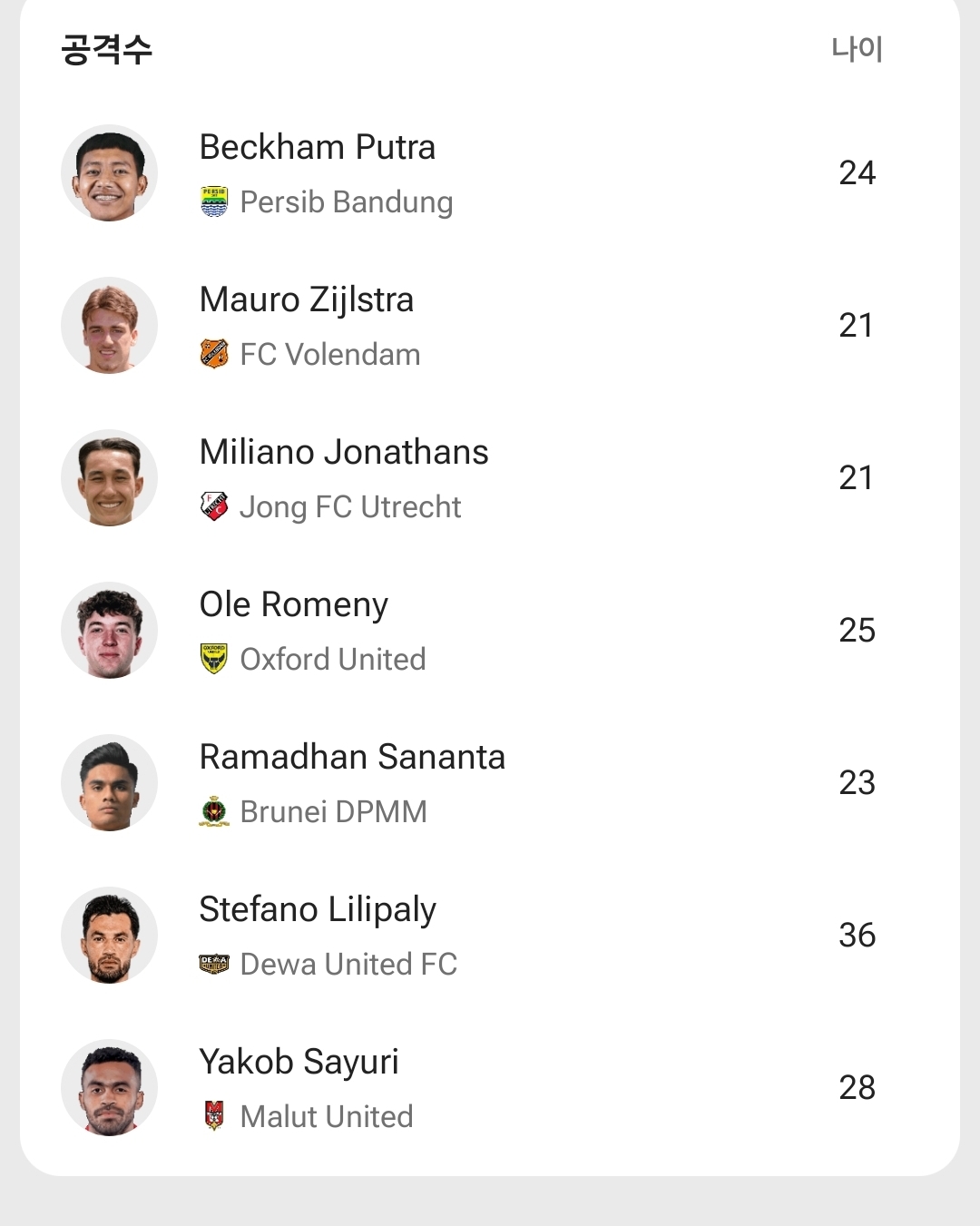The width and height of the screenshot is (980, 1226).
Task: Open Yakob Sayuri's player photo
Action: [x=109, y=1088]
